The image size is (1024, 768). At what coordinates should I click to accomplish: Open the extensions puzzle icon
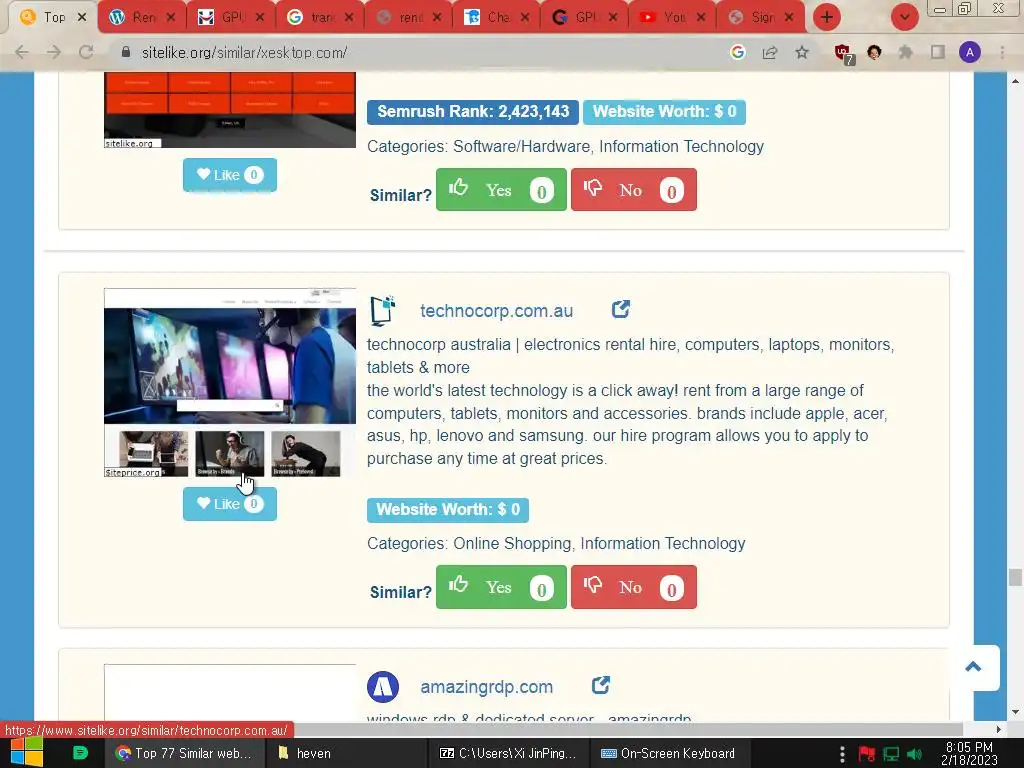[906, 52]
